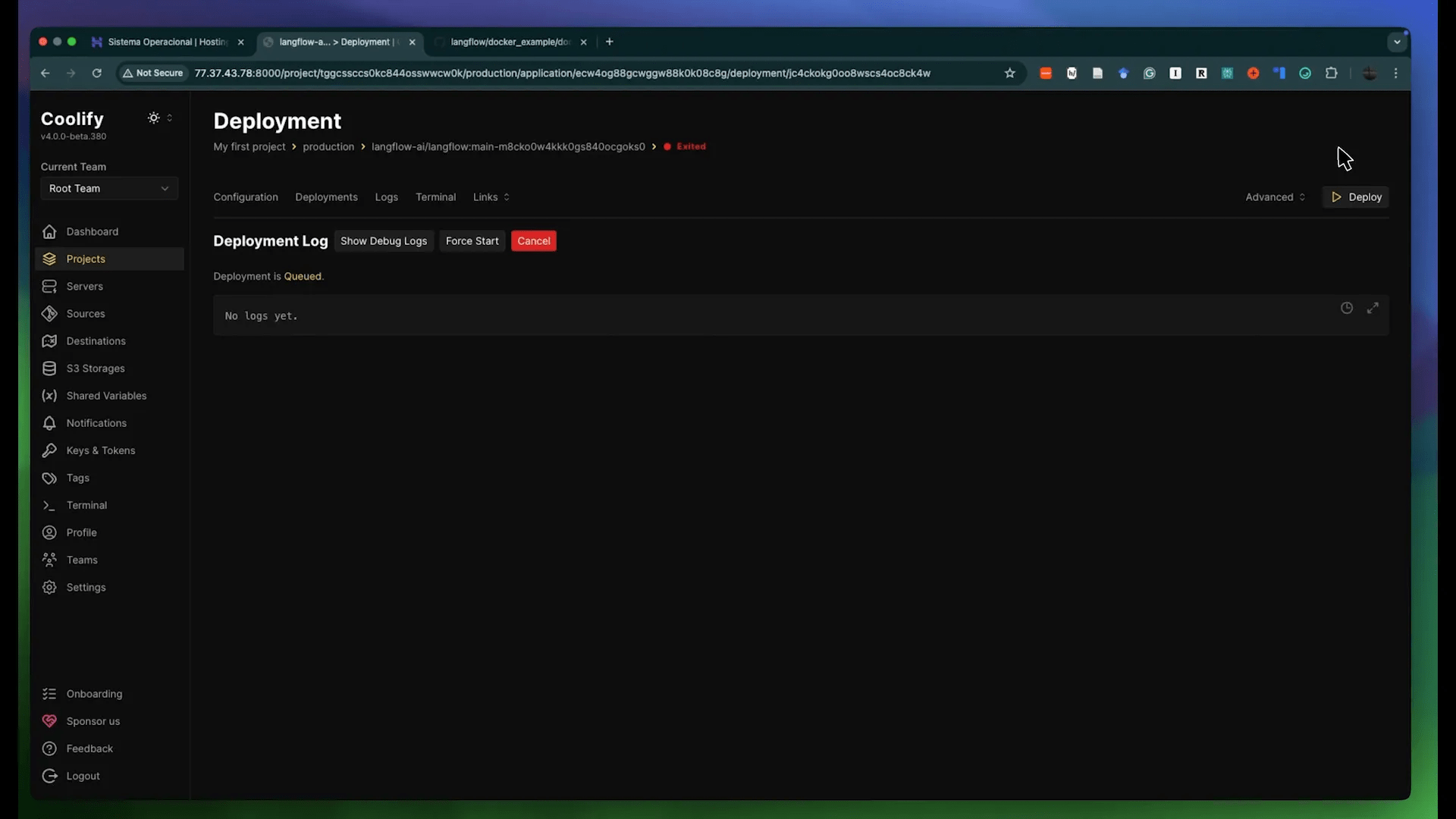Switch to the Logs tab

click(x=386, y=197)
